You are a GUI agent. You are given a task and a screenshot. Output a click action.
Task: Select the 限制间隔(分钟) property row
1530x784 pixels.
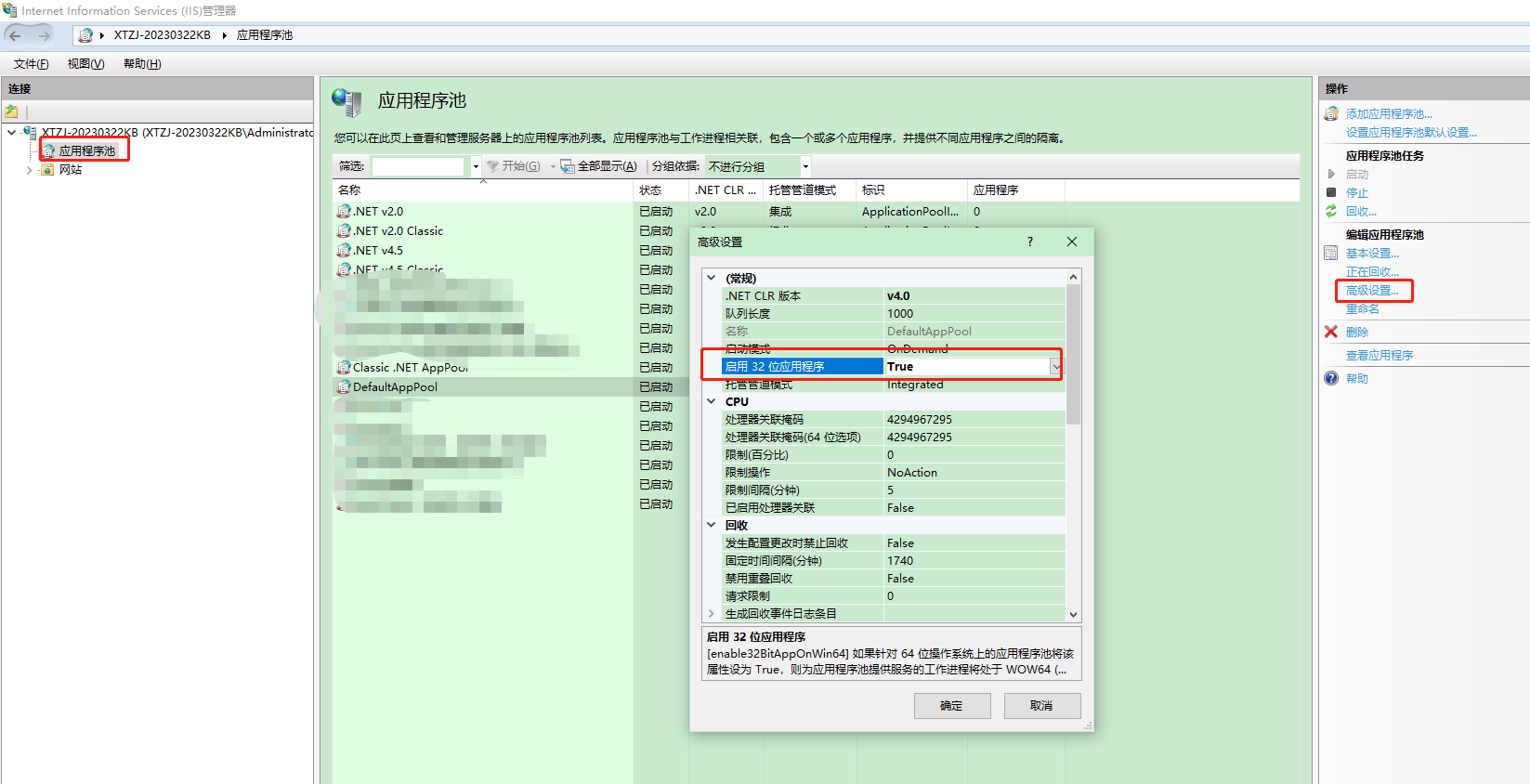[893, 490]
